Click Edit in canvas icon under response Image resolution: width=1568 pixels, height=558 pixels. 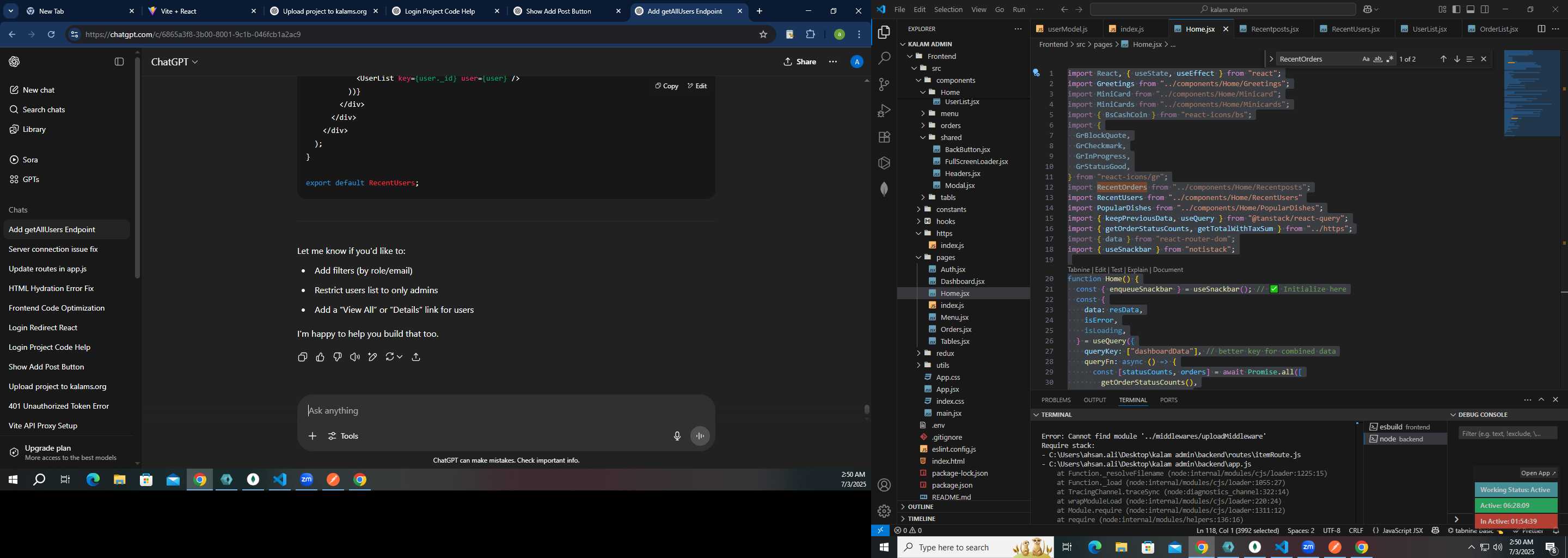[372, 357]
